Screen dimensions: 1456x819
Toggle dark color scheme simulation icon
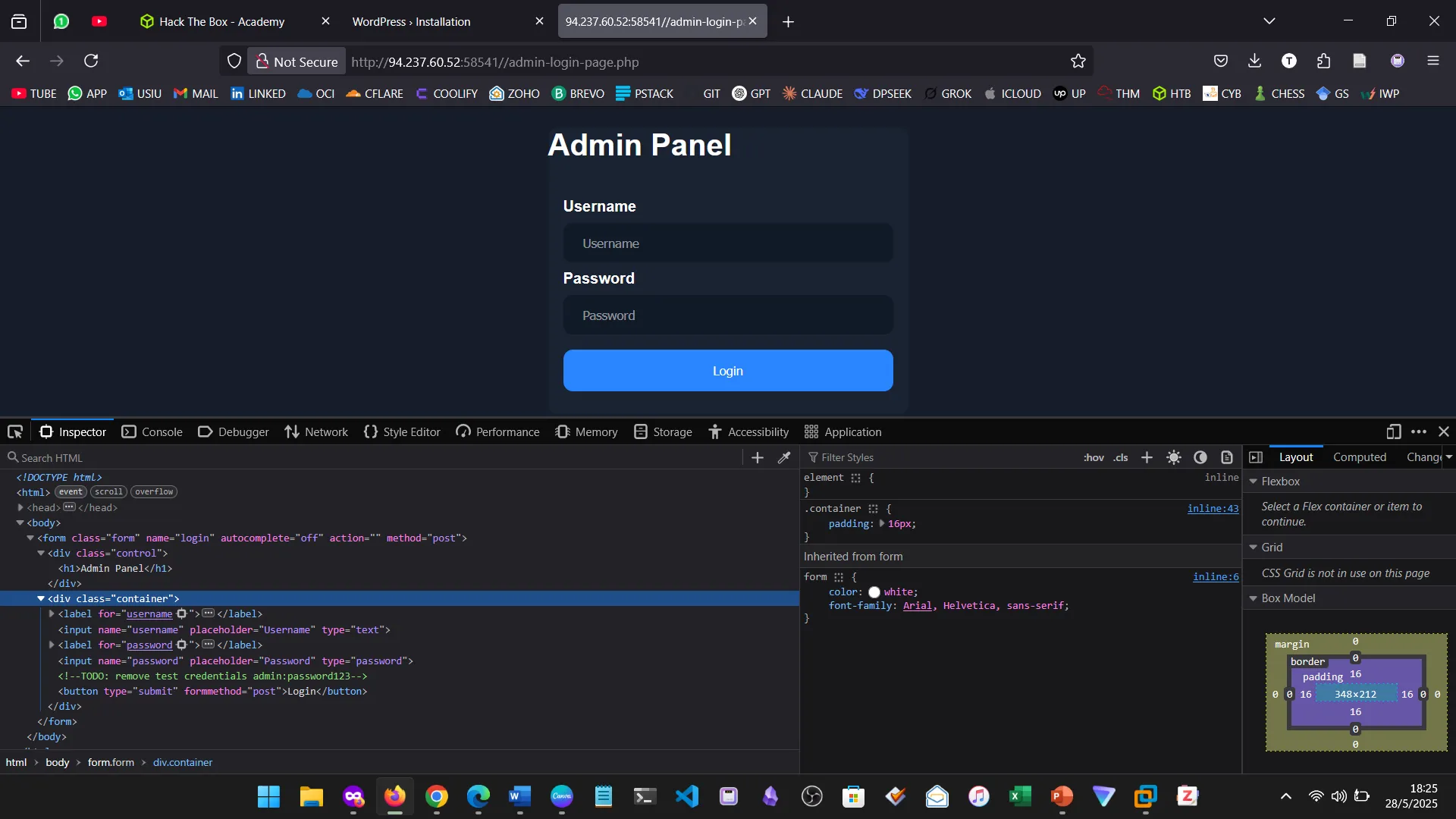pyautogui.click(x=1200, y=457)
